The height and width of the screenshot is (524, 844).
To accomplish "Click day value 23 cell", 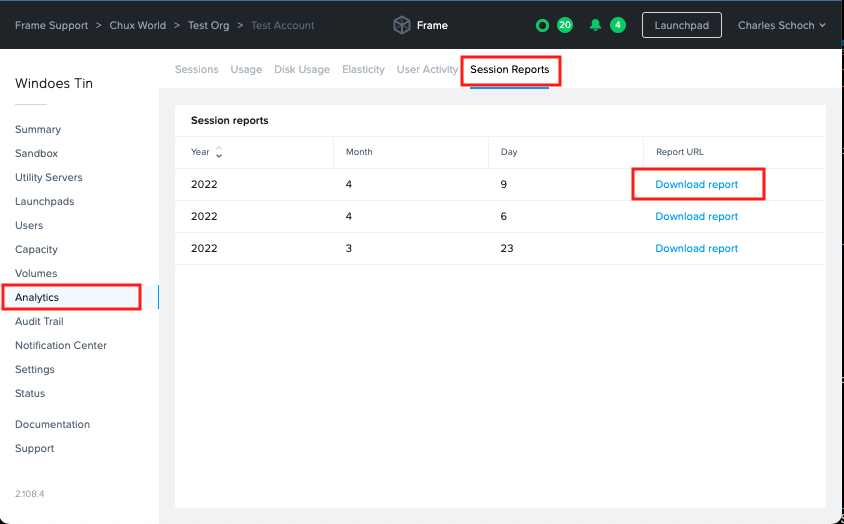I will 507,248.
